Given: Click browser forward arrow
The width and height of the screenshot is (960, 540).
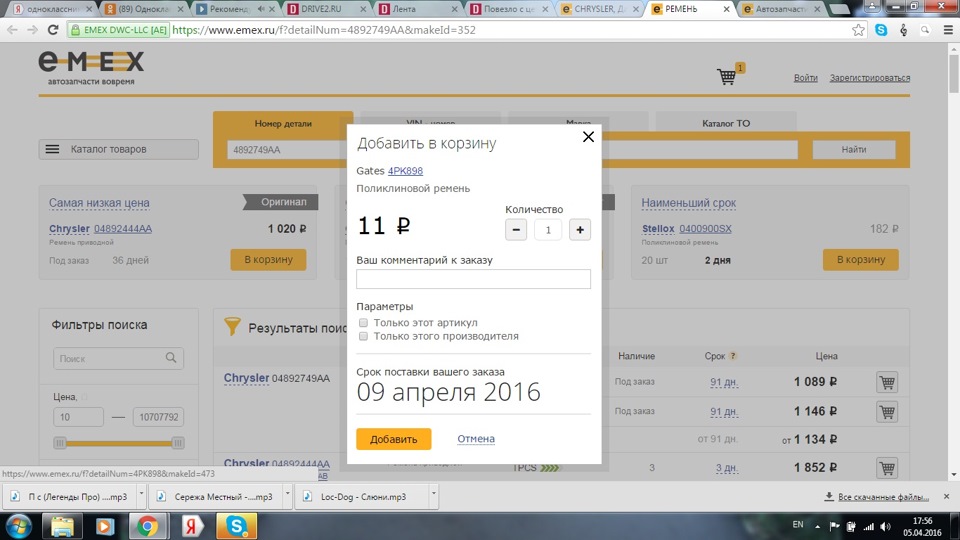Looking at the screenshot, I should coord(32,29).
